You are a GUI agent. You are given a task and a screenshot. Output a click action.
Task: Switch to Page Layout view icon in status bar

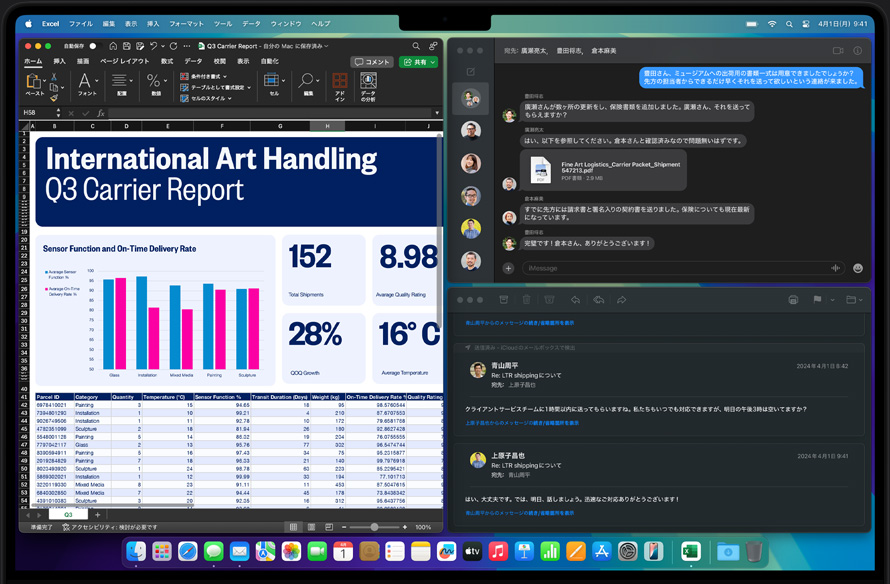coord(311,527)
